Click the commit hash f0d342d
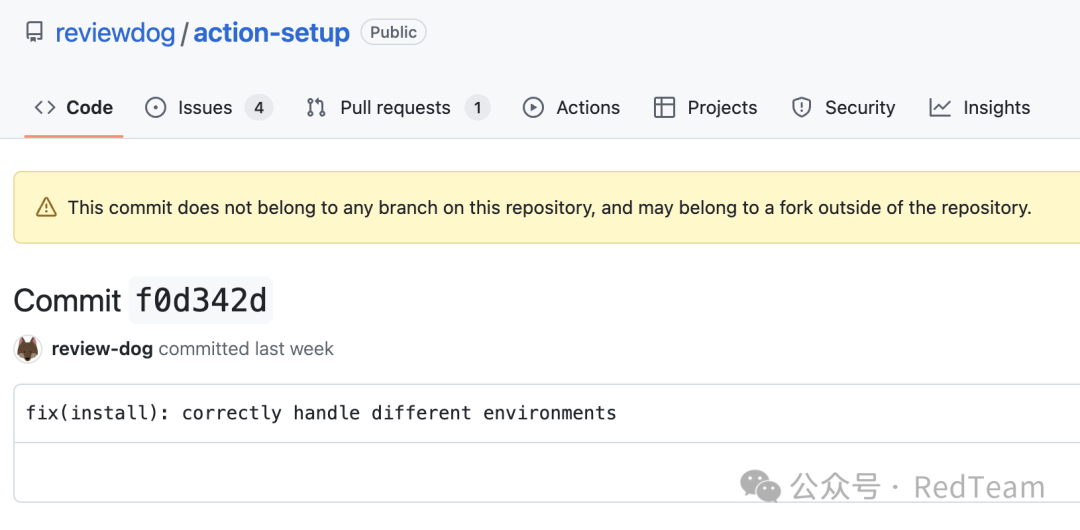Viewport: 1080px width, 530px height. coord(201,300)
